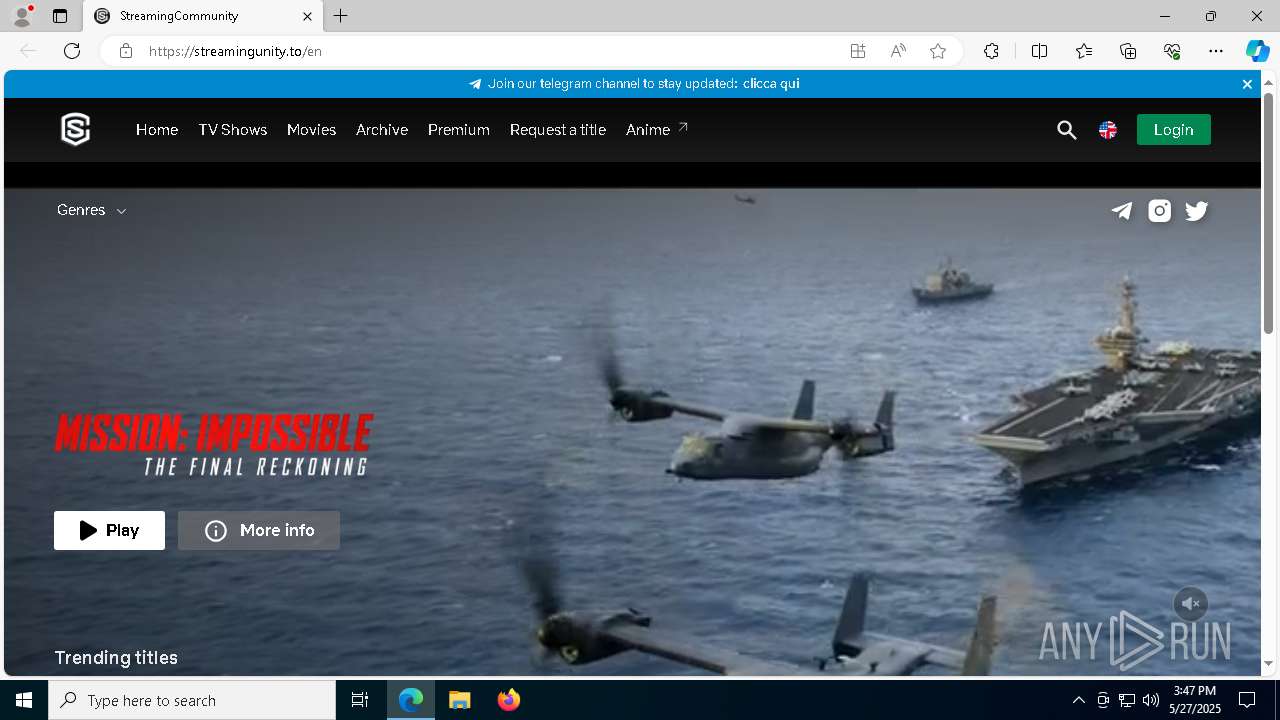Viewport: 1280px width, 720px height.
Task: Navigate to the Archive page
Action: (x=382, y=130)
